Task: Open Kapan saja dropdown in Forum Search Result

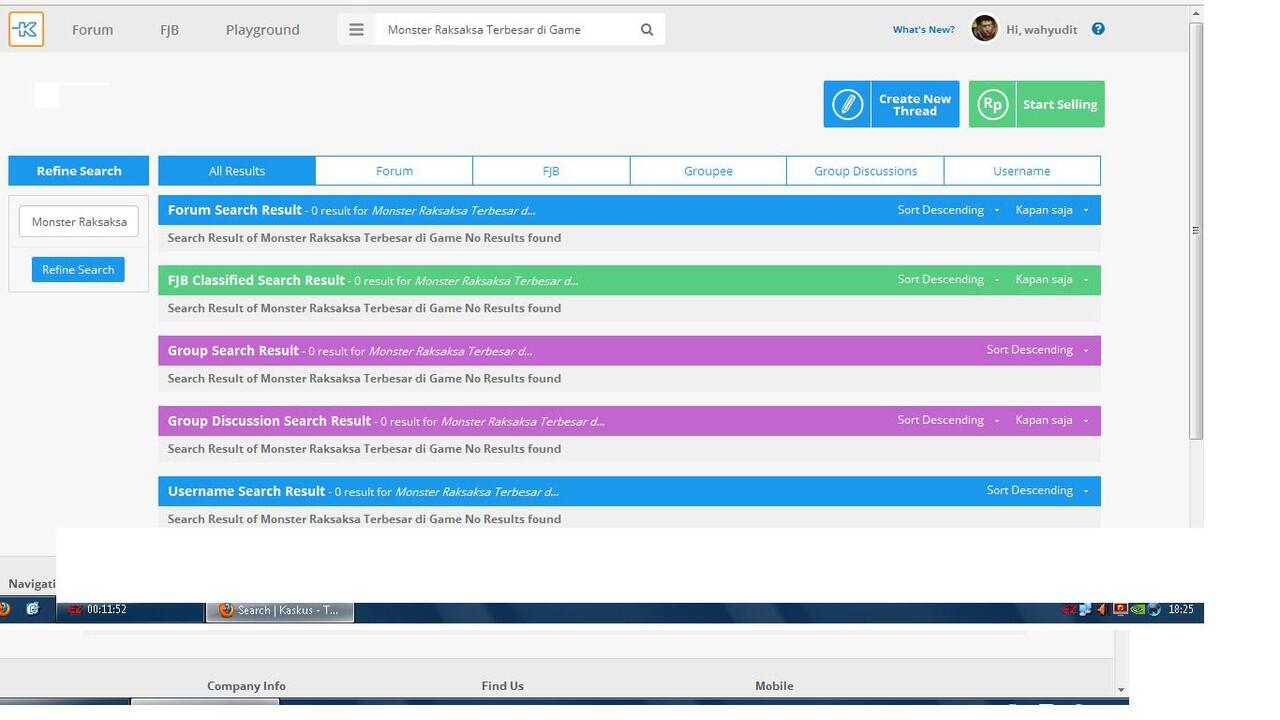Action: click(x=1052, y=210)
